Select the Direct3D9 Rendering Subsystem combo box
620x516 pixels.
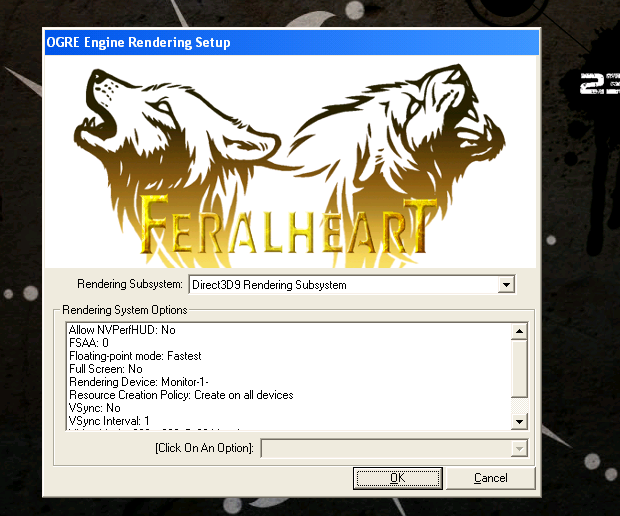352,285
